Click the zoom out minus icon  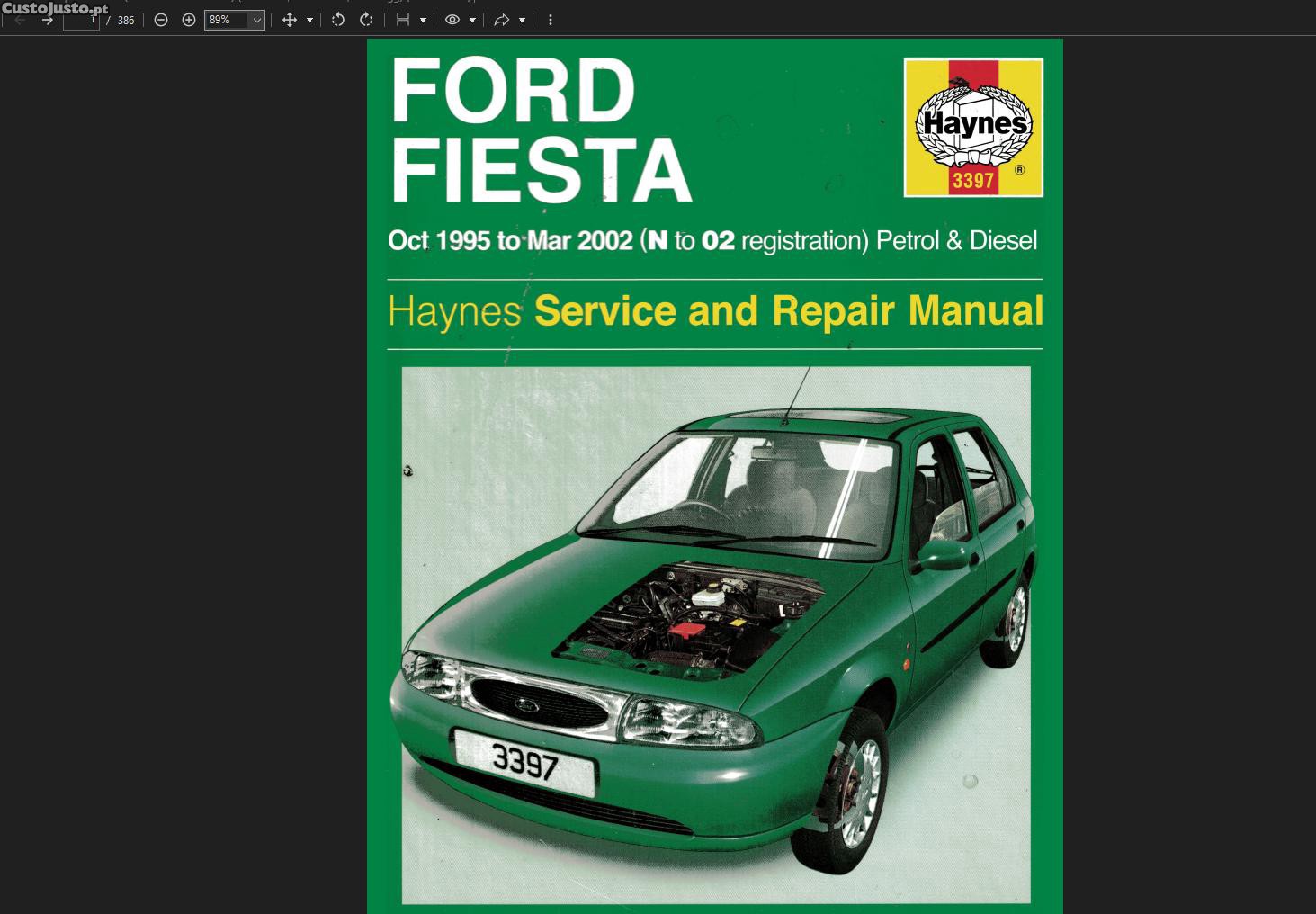tap(161, 20)
